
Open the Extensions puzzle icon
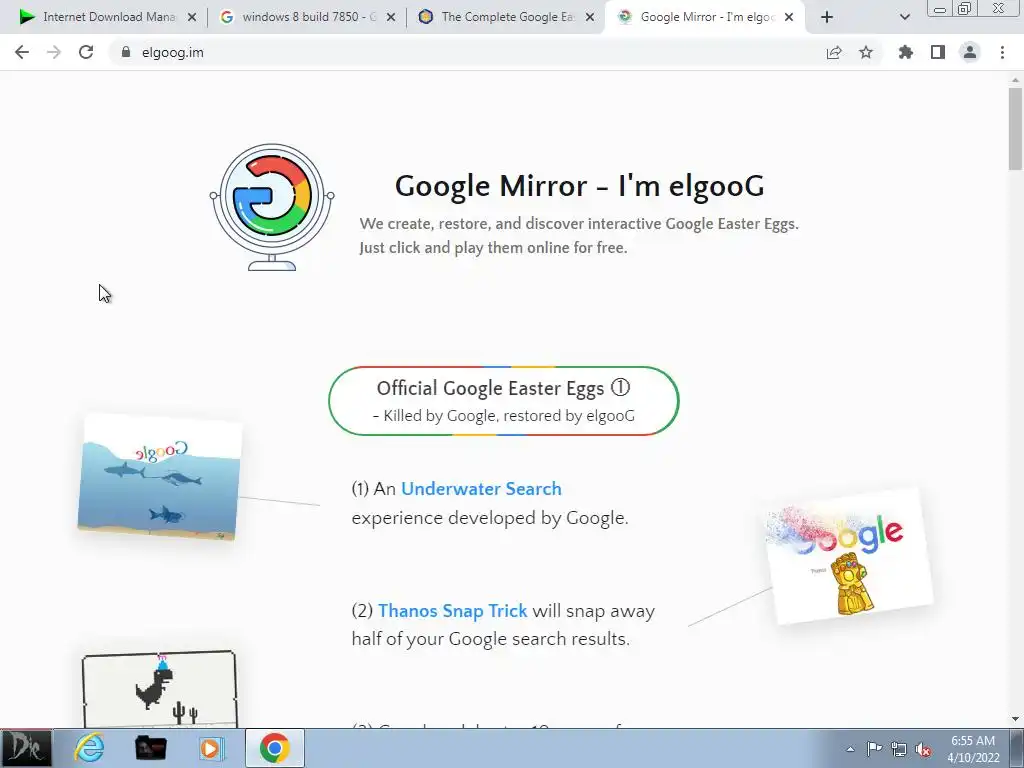click(x=906, y=52)
